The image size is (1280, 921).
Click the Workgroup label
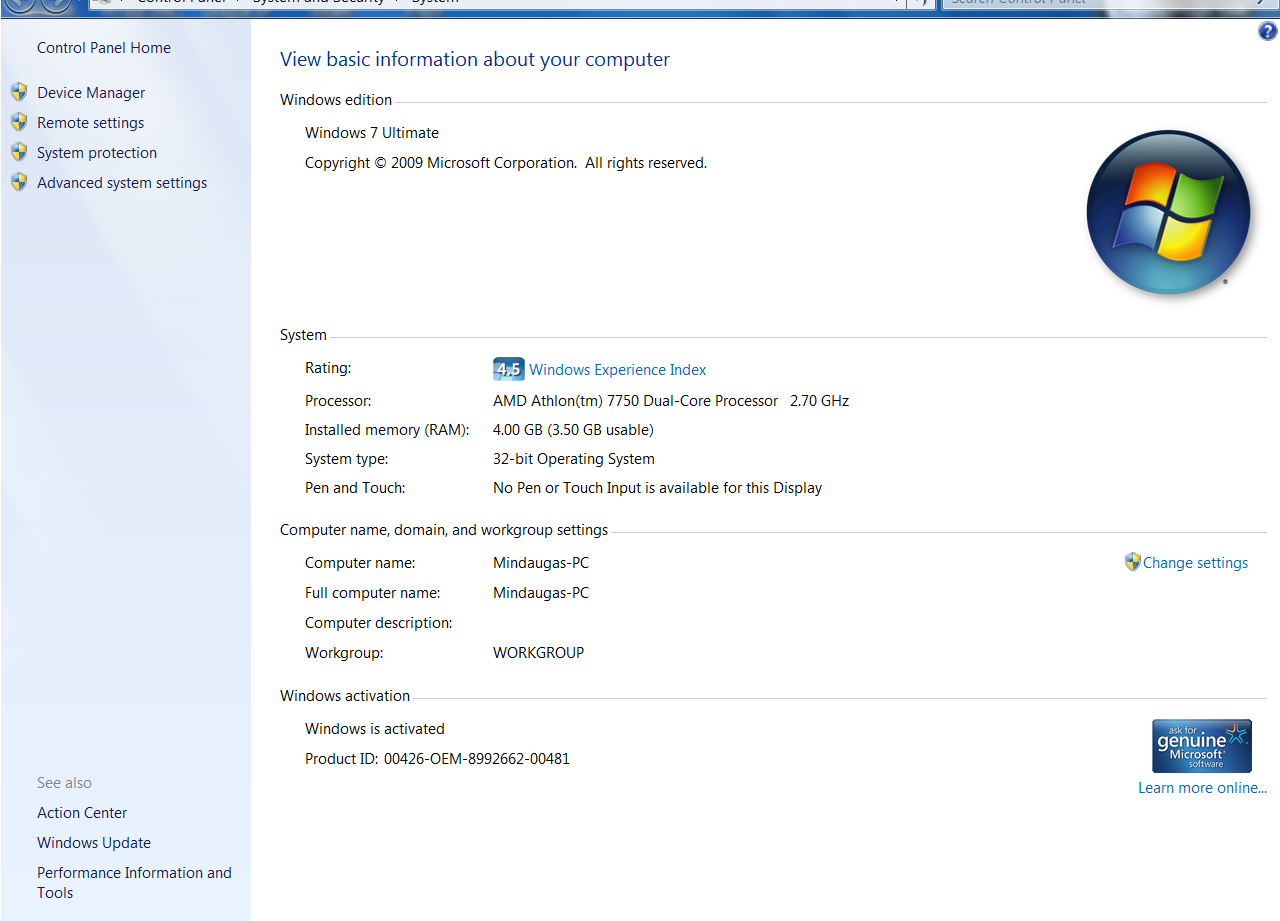coord(344,653)
